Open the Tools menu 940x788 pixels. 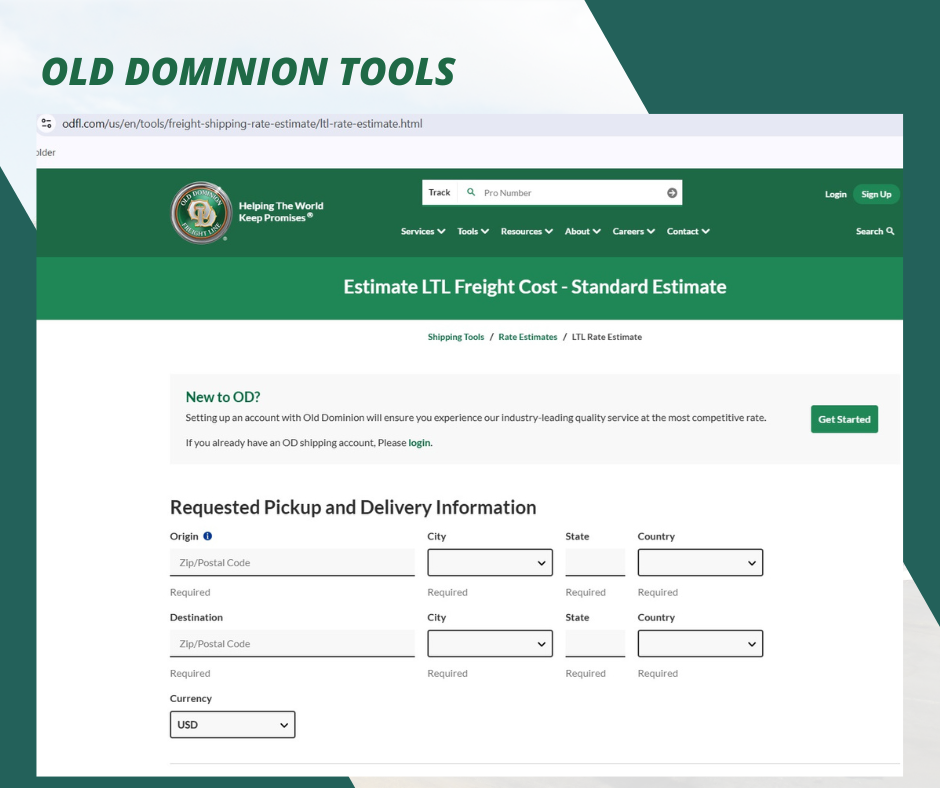click(x=473, y=231)
